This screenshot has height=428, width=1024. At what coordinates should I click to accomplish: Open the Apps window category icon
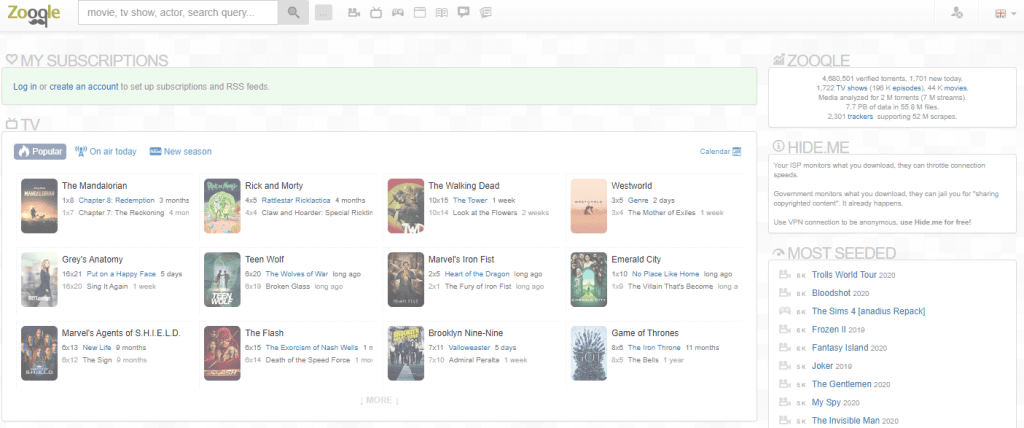420,12
